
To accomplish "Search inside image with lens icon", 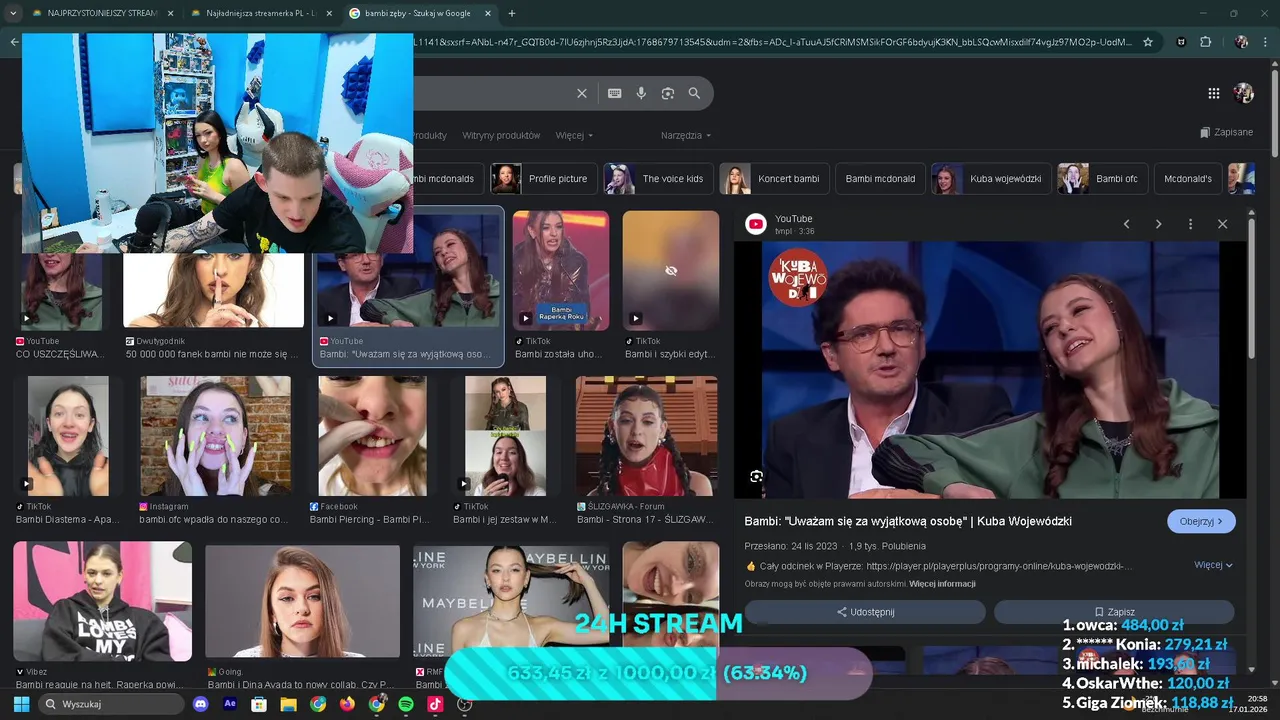I will [756, 476].
